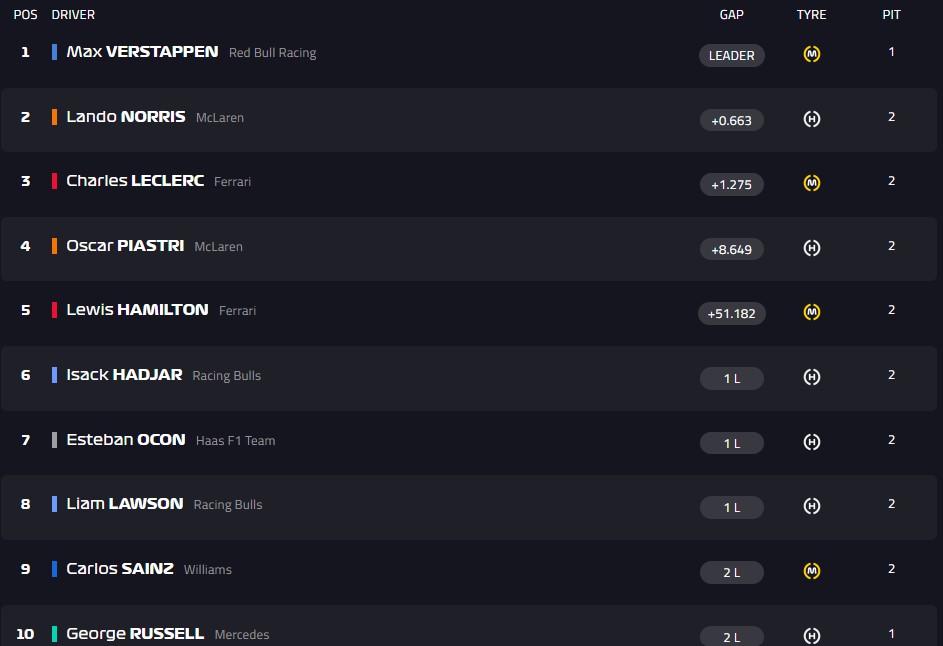943x646 pixels.
Task: Select the Max Verstappen driver name
Action: [x=142, y=52]
